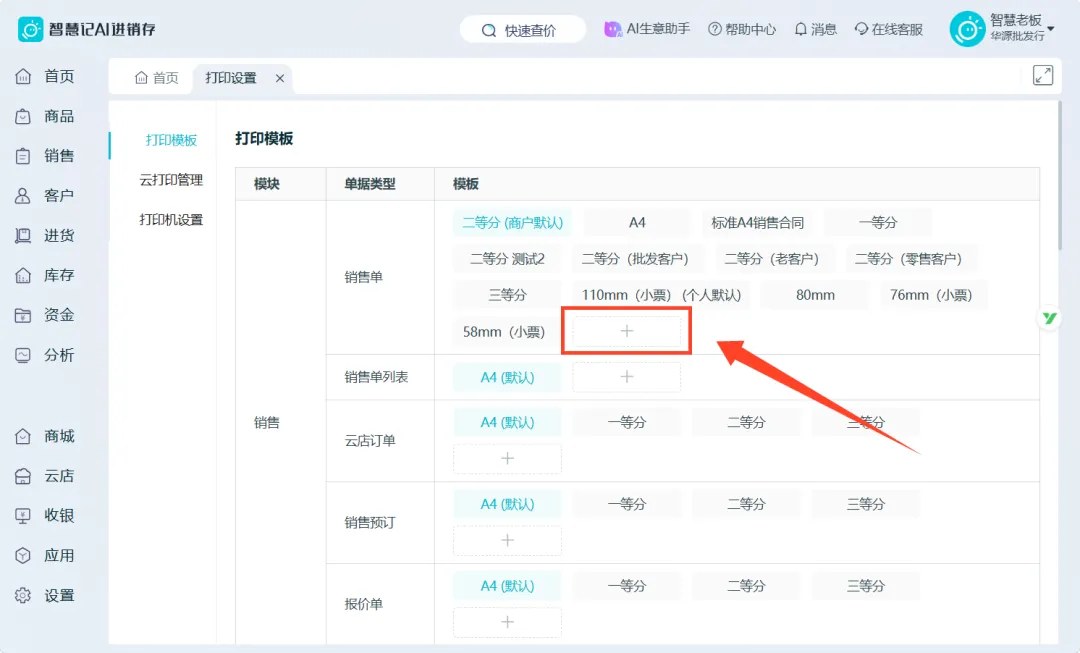Select 云店订单 A4 (默认) template
Viewport: 1080px width, 653px height.
coord(507,422)
